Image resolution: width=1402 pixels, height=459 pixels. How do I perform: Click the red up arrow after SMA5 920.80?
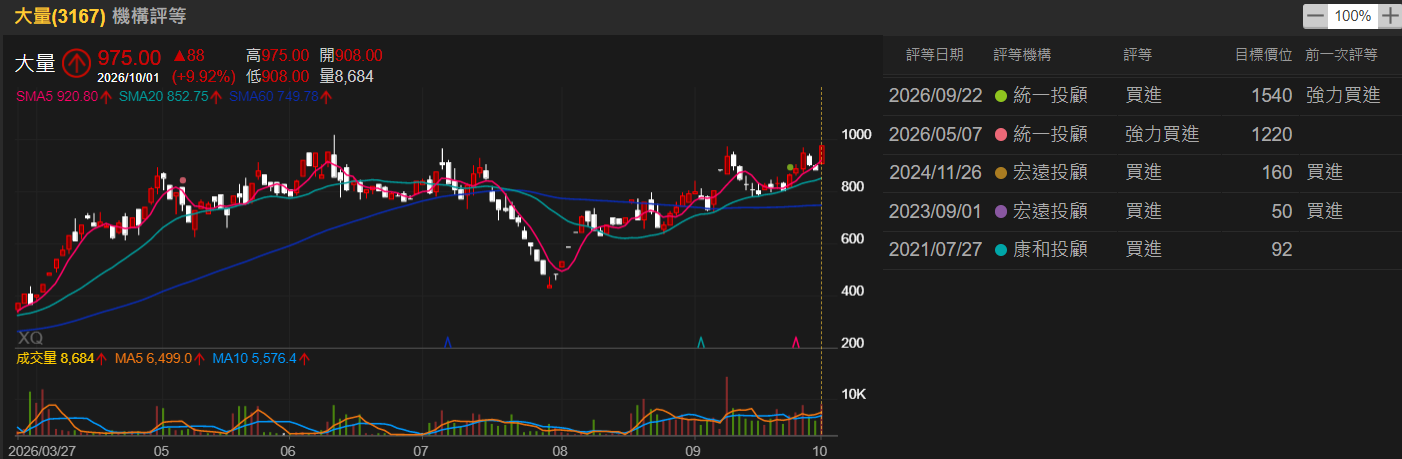click(x=106, y=97)
